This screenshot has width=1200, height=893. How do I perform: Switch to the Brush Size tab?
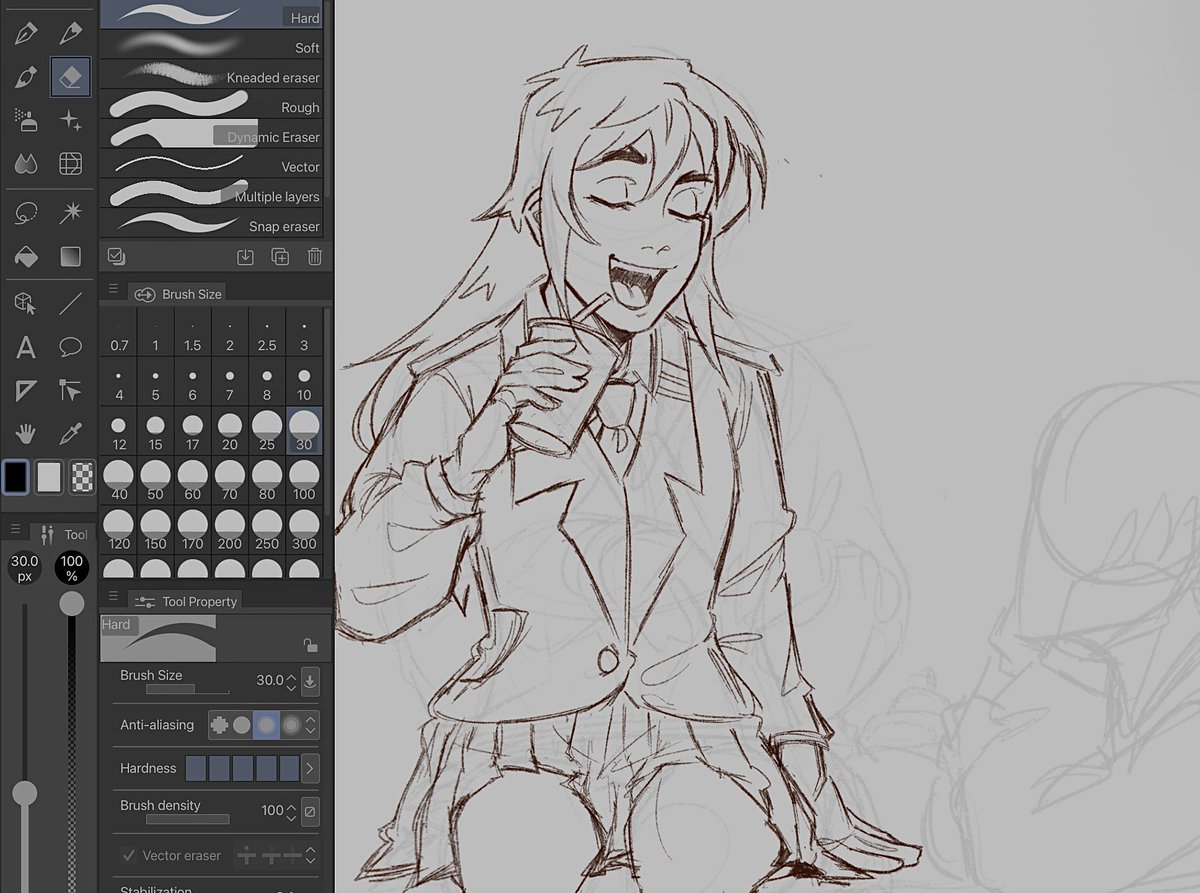[176, 293]
